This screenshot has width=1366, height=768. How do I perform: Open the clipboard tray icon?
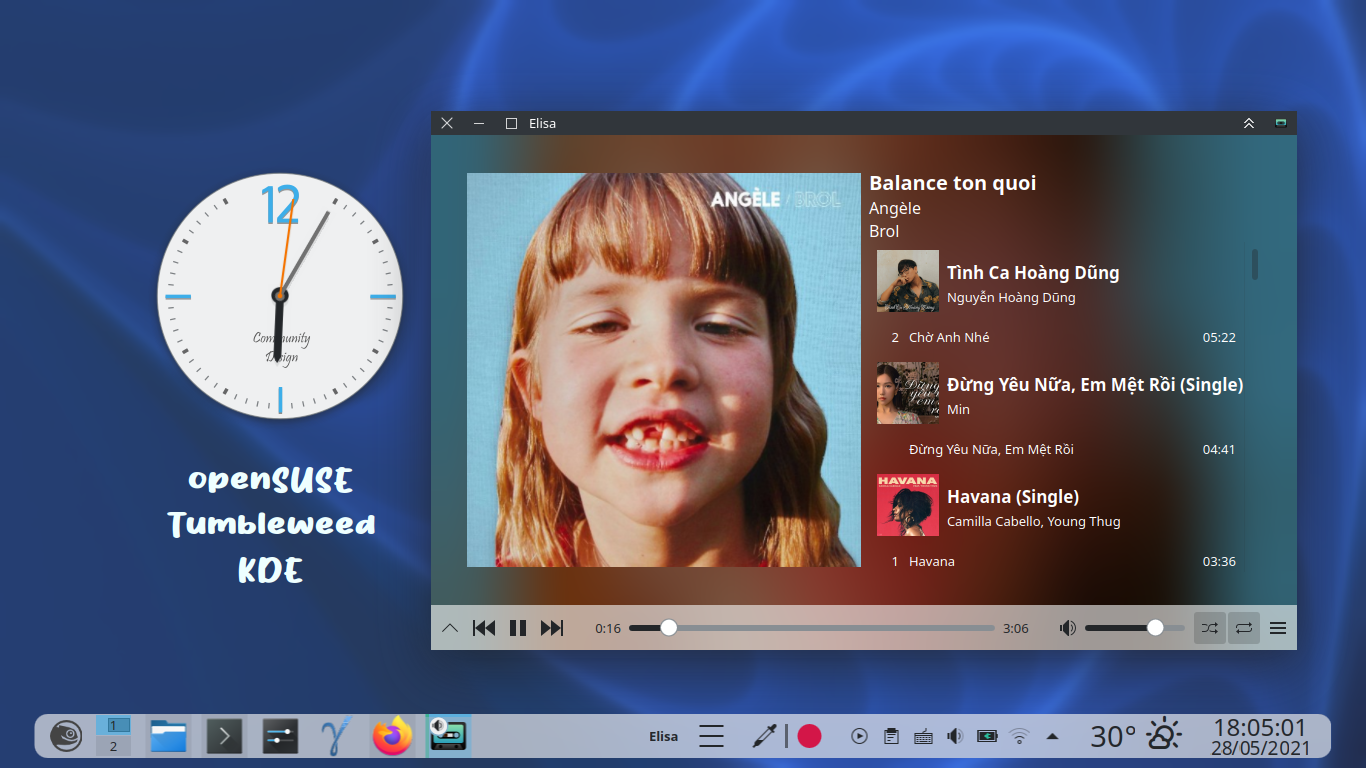891,737
